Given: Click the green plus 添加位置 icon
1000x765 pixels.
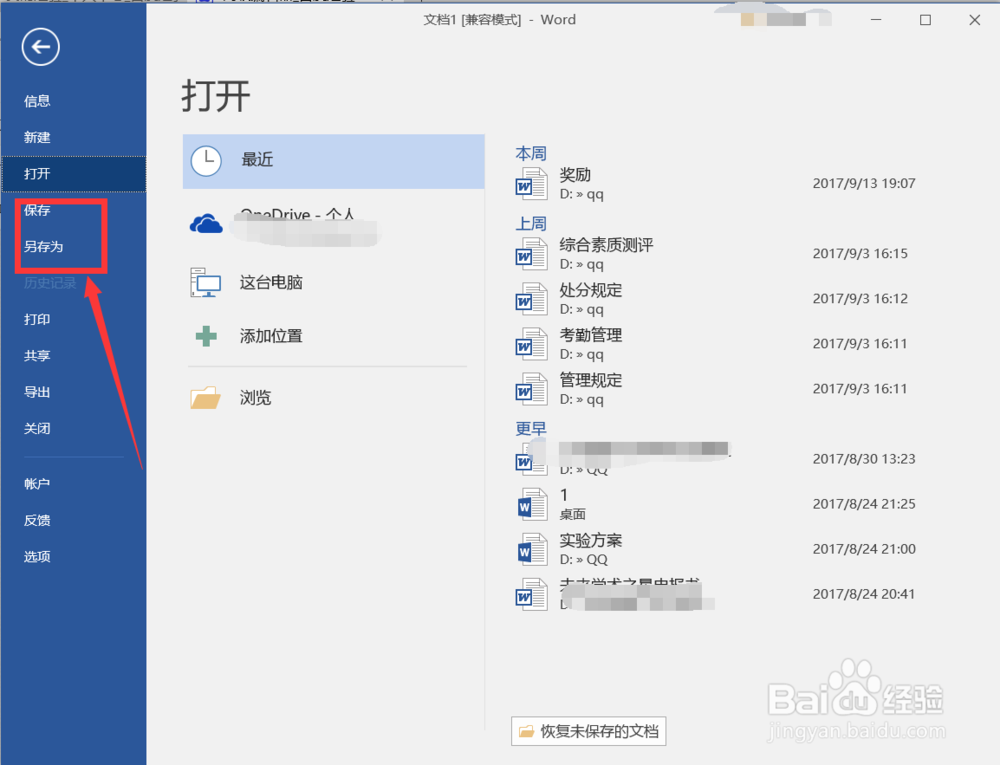Looking at the screenshot, I should pos(206,336).
